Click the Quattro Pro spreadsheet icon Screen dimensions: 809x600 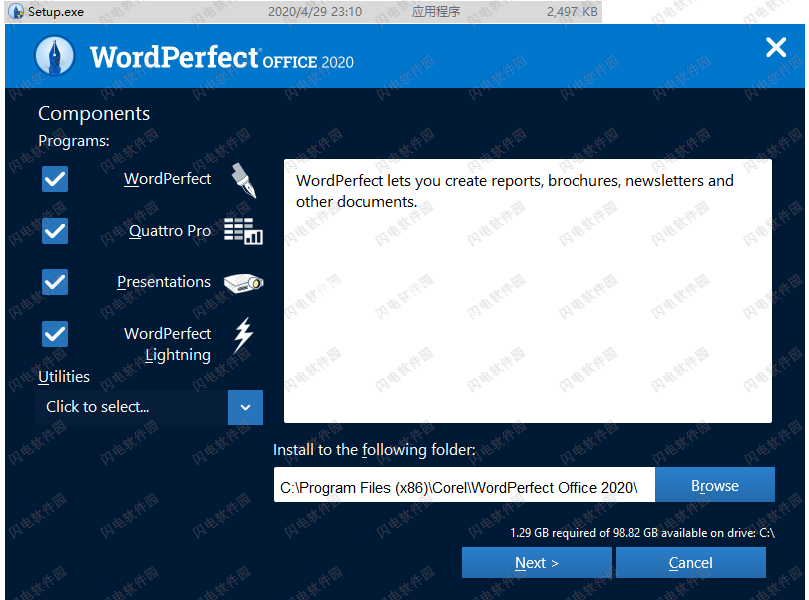point(244,231)
